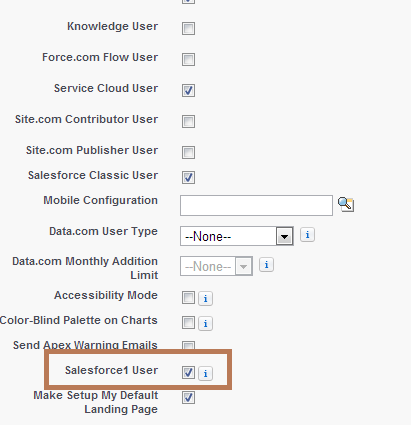Click the Mobile Configuration text field

pos(256,205)
